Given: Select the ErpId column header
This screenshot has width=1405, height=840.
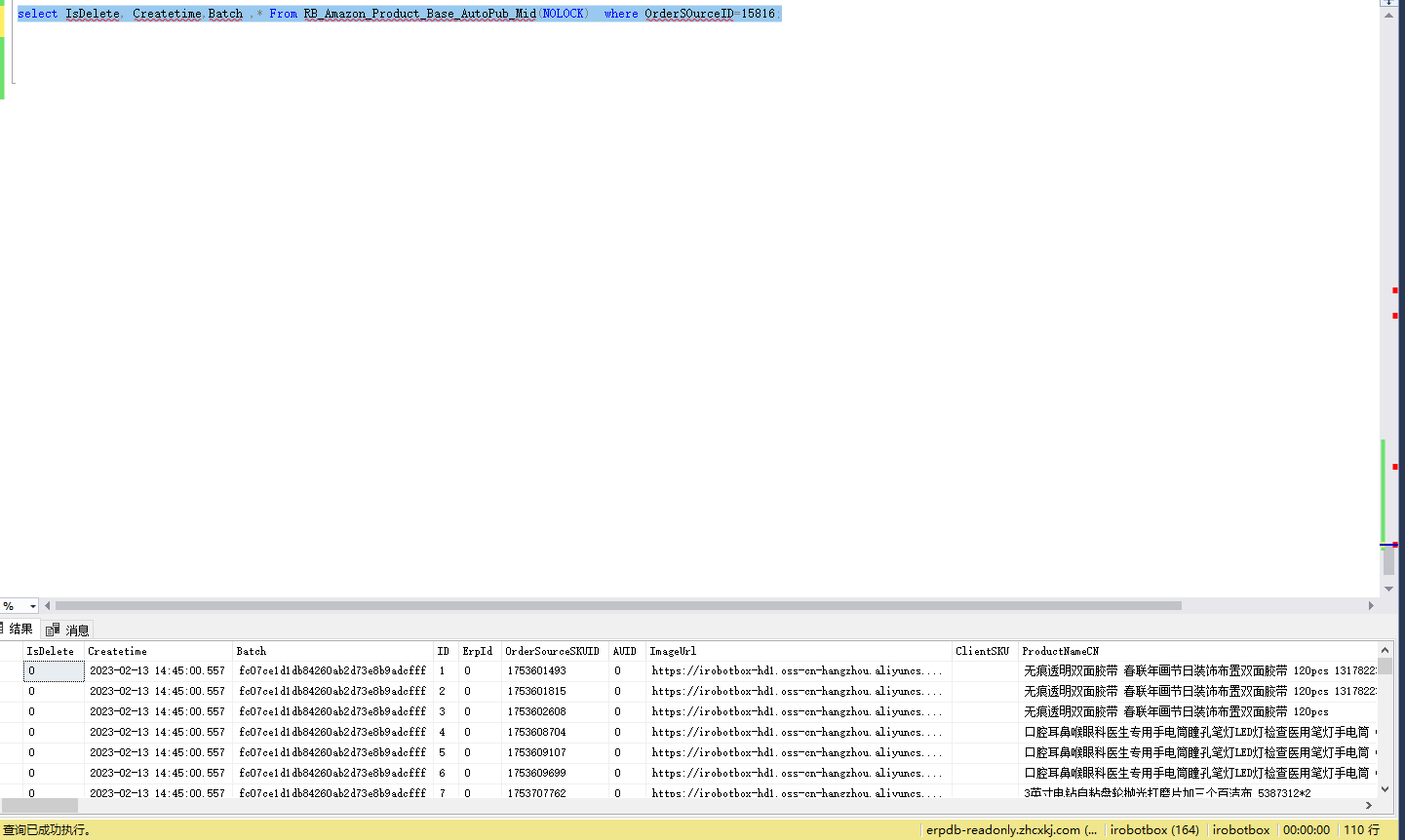Looking at the screenshot, I should (x=481, y=651).
